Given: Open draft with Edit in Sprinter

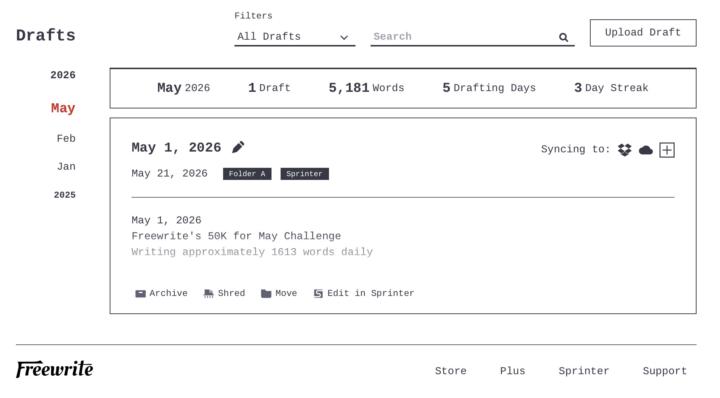Looking at the screenshot, I should click(364, 293).
